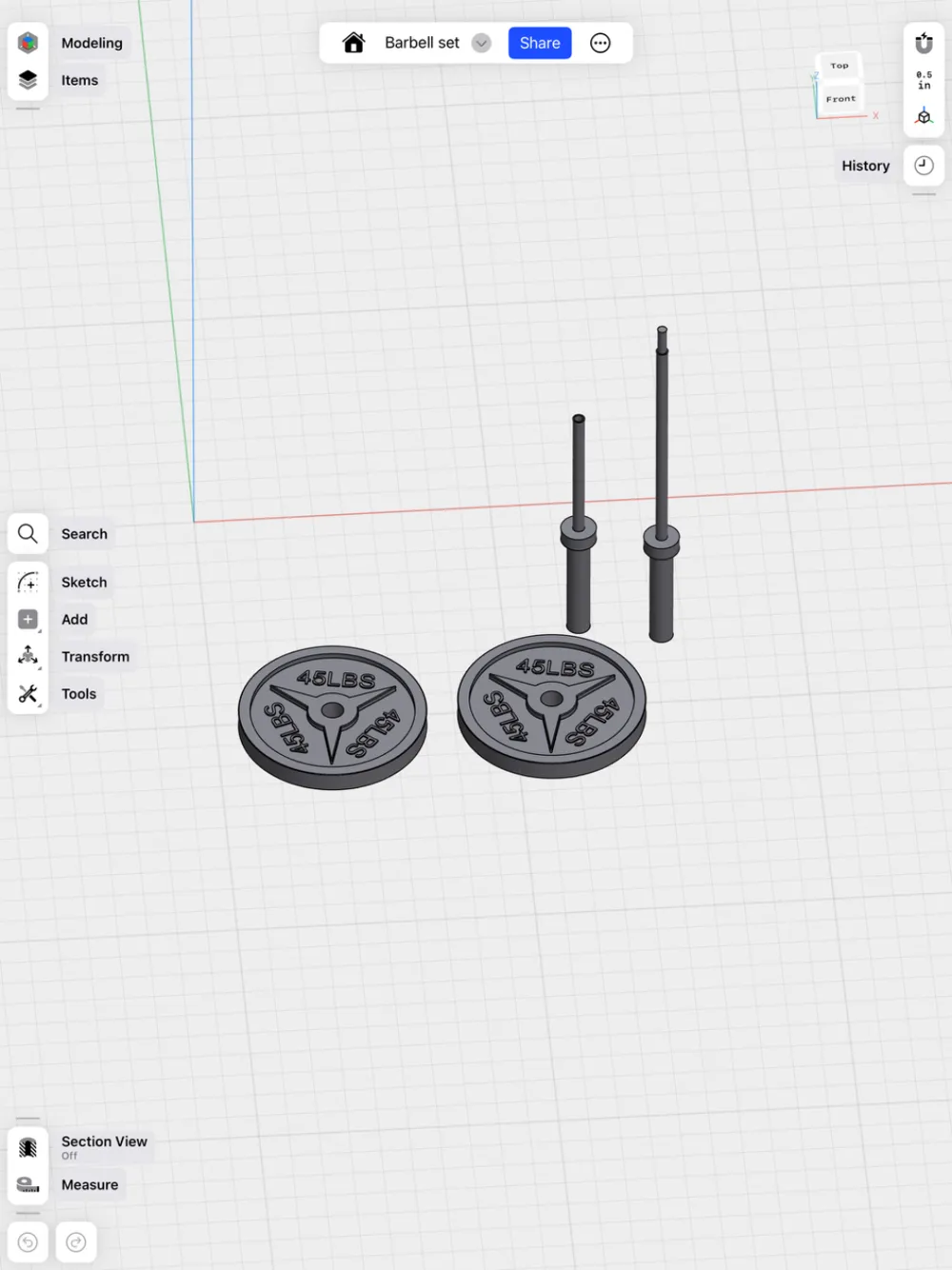Select the Measure tape icon
The width and height of the screenshot is (952, 1270).
(28, 1185)
